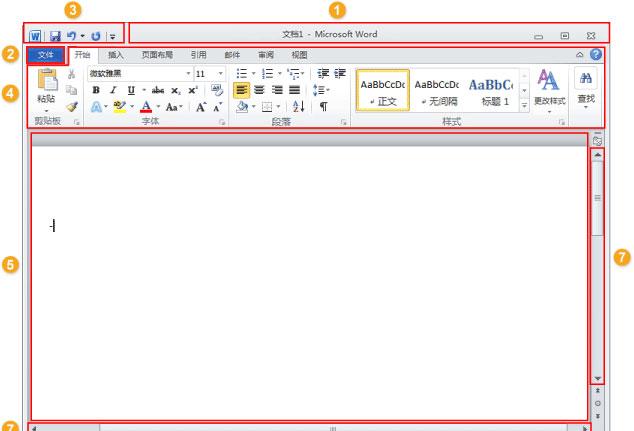Click the Shrink Font icon

[218, 107]
